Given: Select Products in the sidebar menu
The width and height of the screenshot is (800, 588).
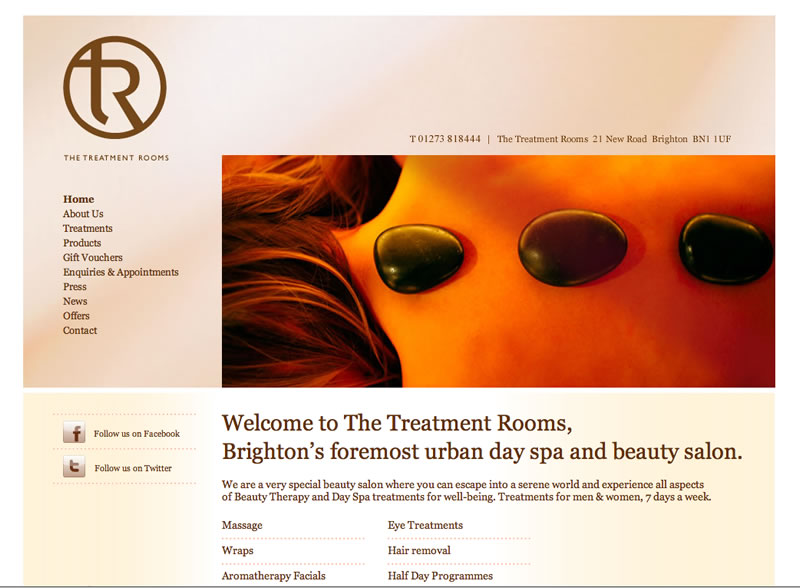Looking at the screenshot, I should [82, 243].
